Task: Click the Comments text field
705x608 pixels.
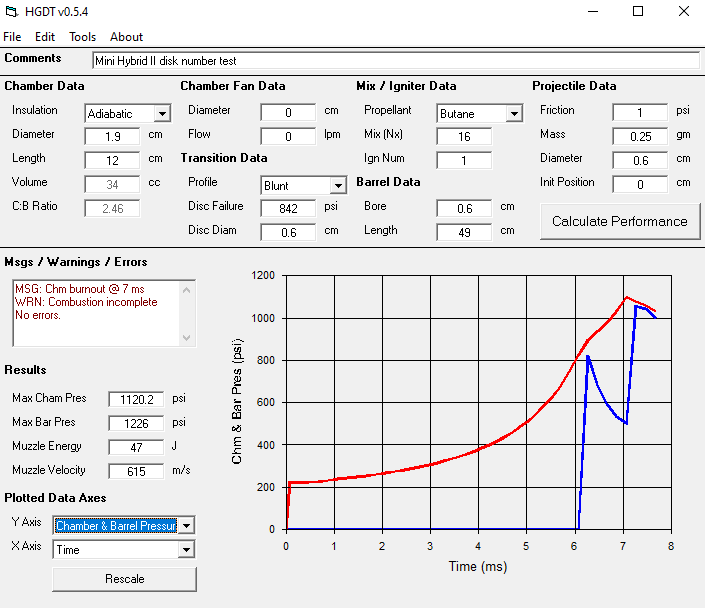Action: coord(395,61)
